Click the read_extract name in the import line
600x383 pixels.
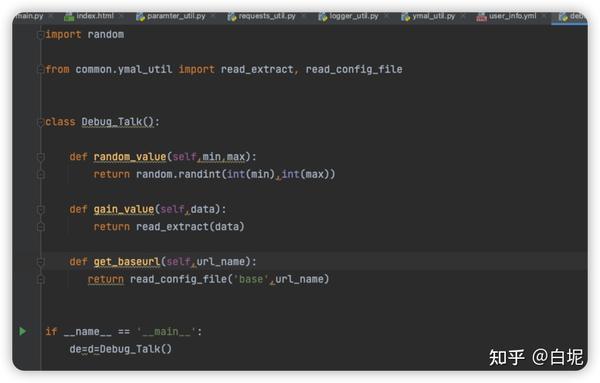point(257,70)
